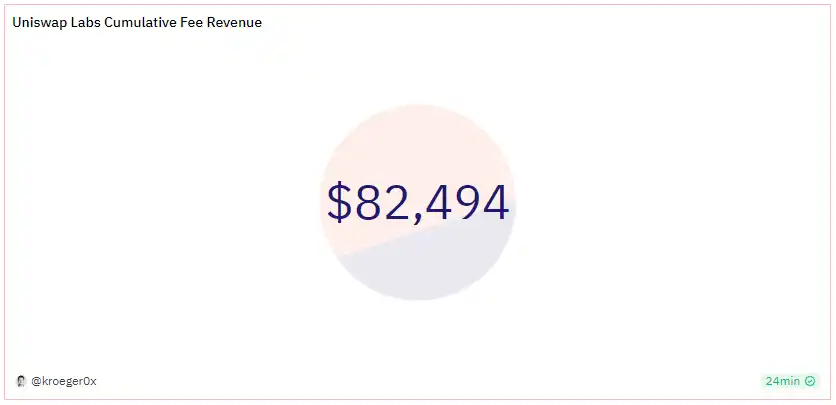Click the orange upper half of the logo
The height and width of the screenshot is (405, 836).
(x=400, y=150)
